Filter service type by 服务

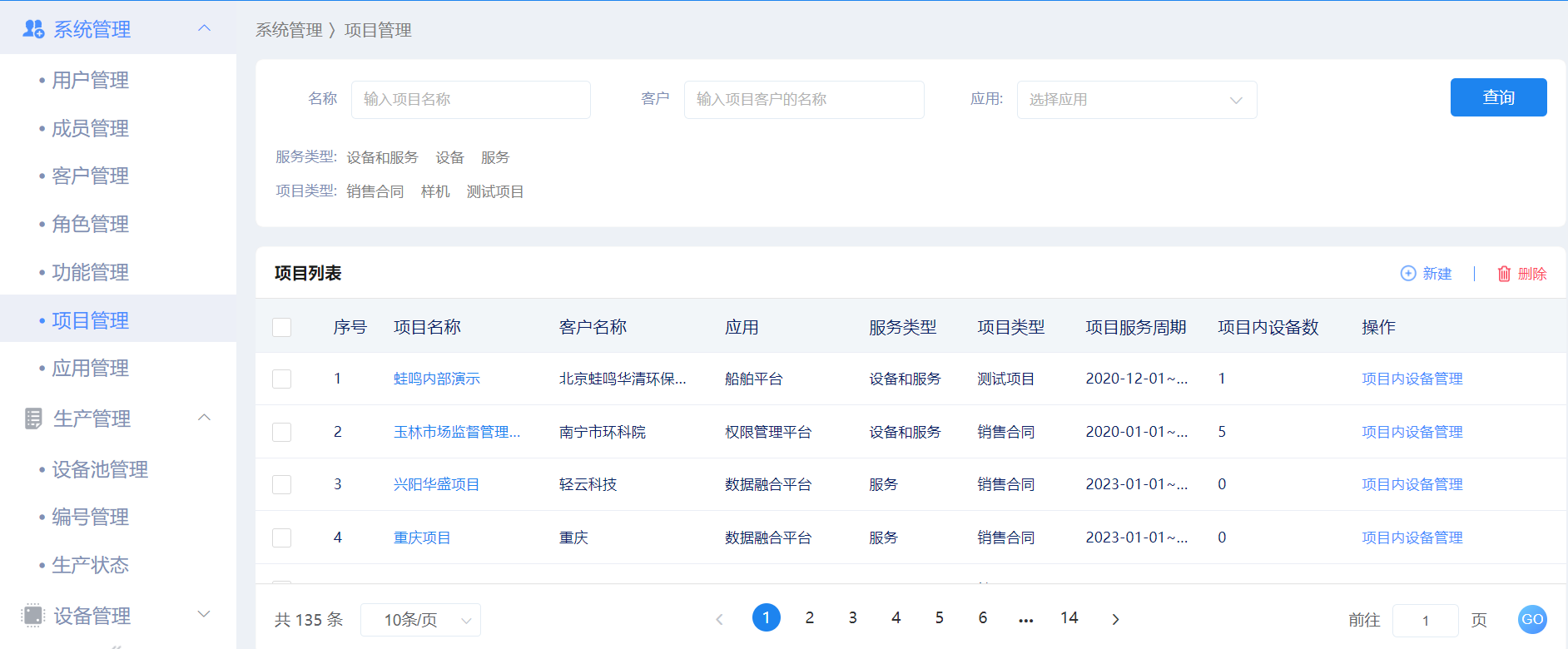(x=495, y=157)
